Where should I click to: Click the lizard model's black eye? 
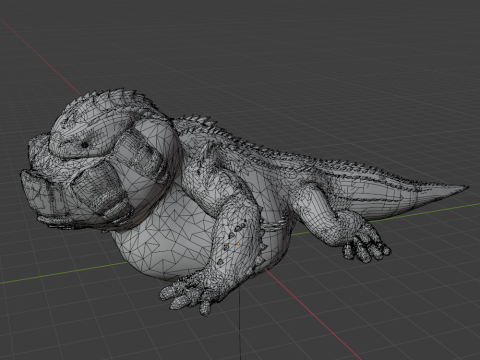tap(85, 145)
